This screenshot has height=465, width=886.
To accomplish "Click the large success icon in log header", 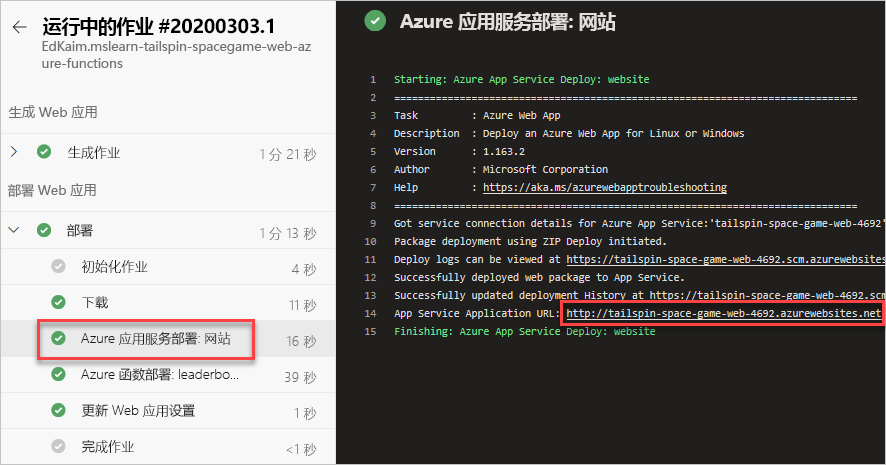I will click(375, 21).
